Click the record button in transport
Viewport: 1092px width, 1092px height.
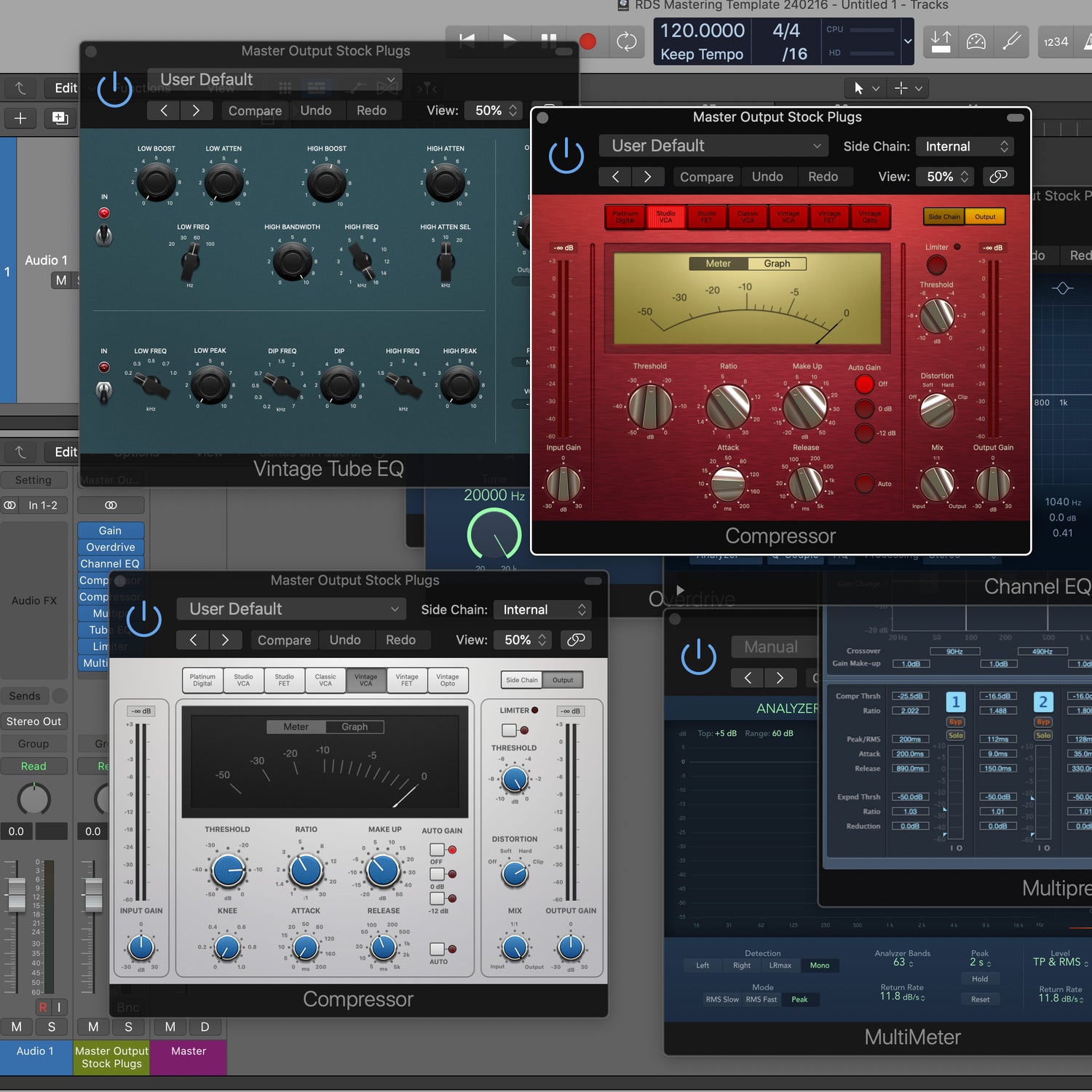click(x=587, y=41)
